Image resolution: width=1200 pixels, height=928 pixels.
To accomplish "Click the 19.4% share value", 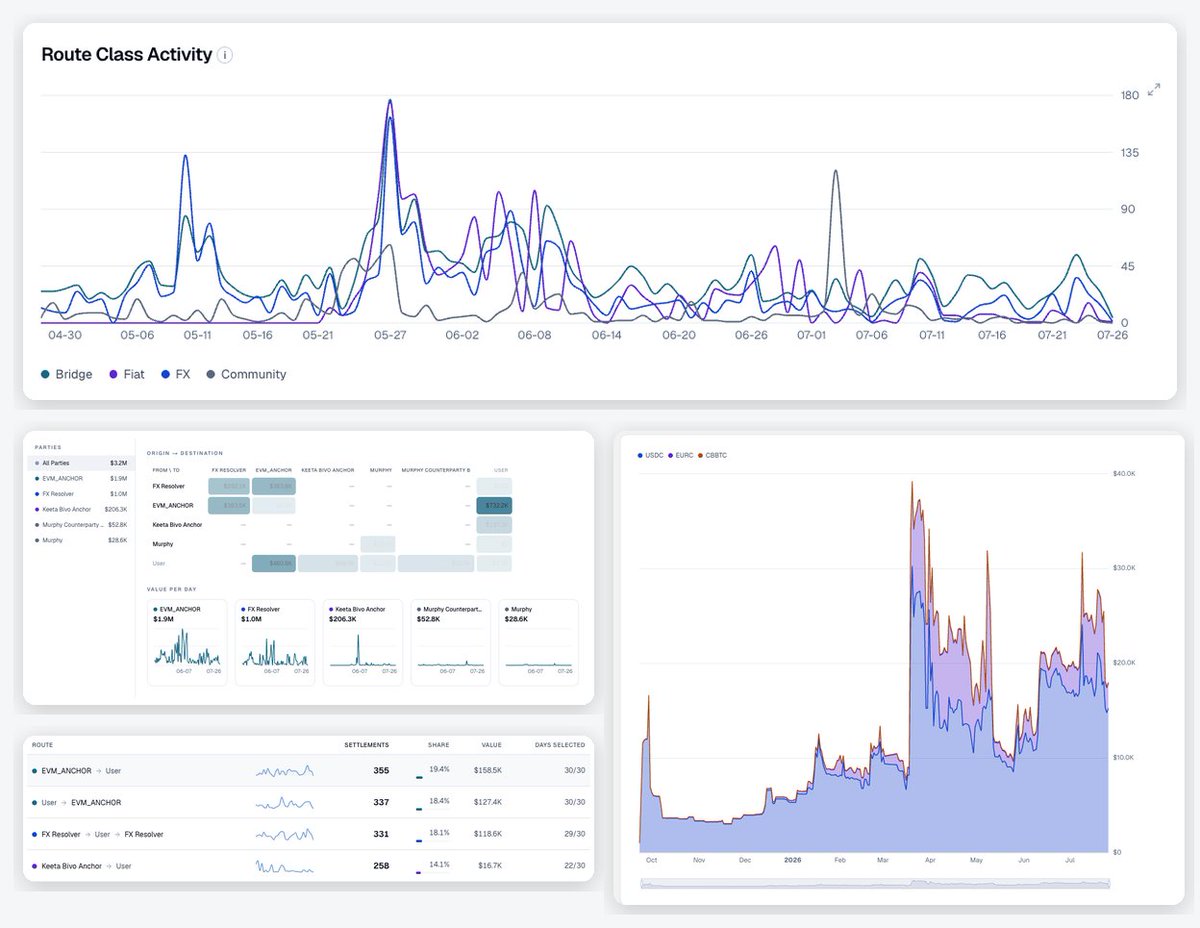I will tap(440, 769).
